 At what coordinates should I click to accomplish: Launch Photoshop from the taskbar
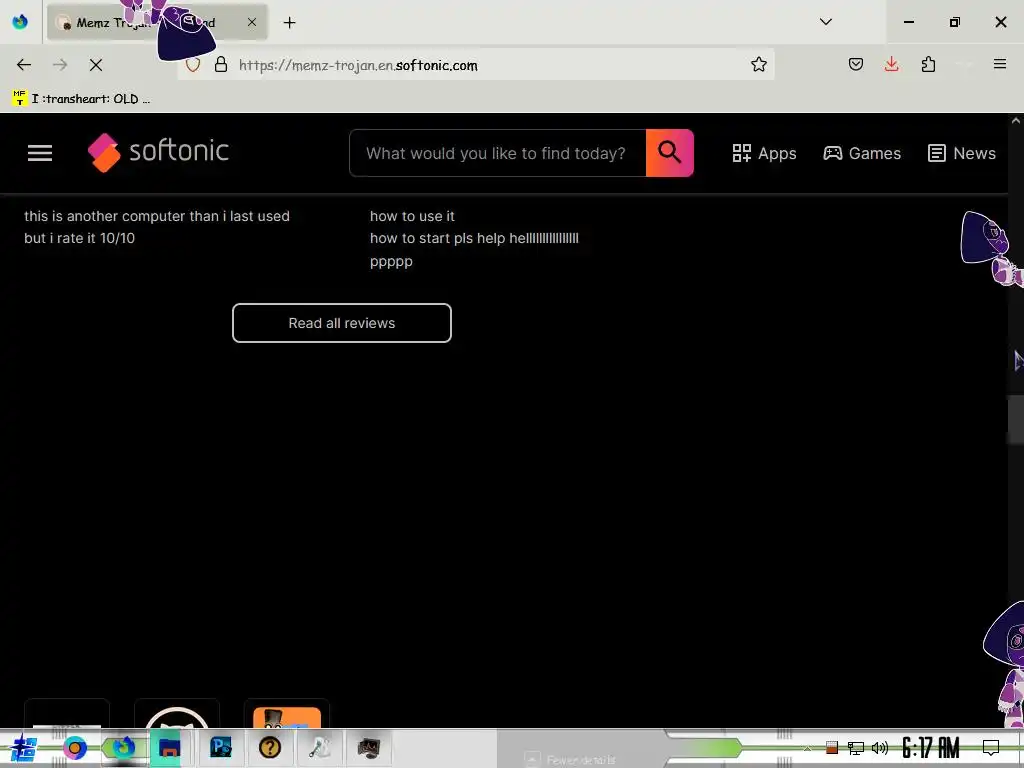pyautogui.click(x=221, y=747)
